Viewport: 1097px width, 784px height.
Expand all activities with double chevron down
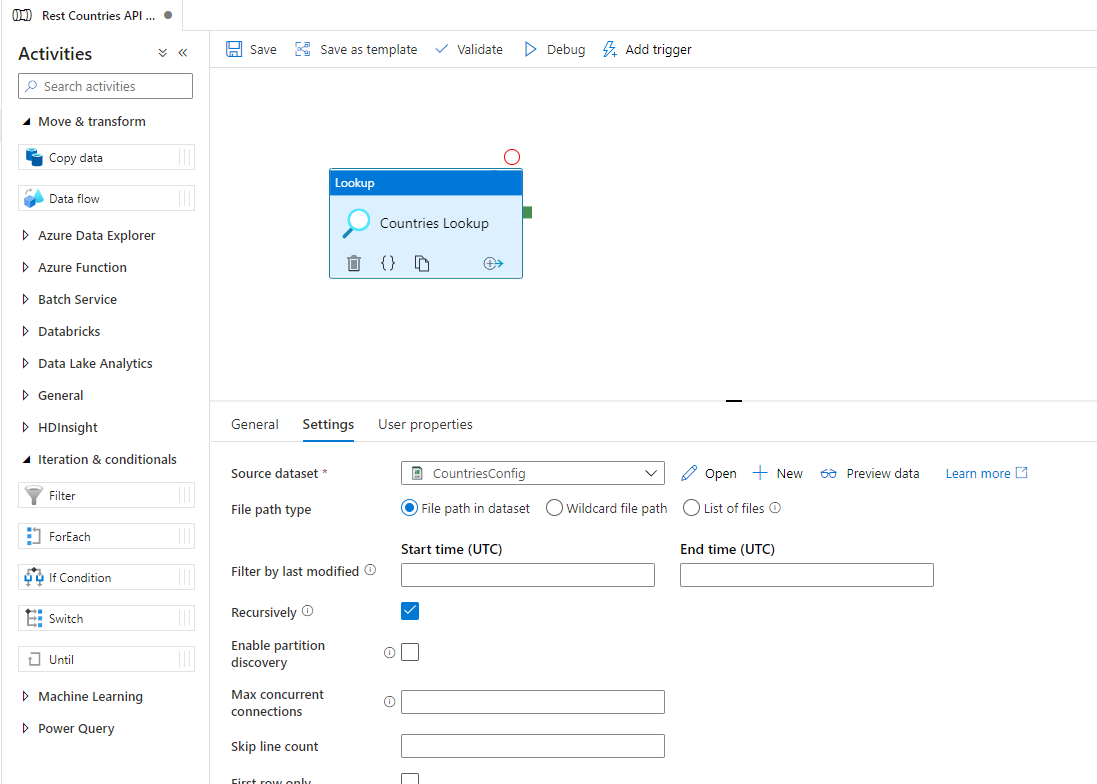coord(162,52)
